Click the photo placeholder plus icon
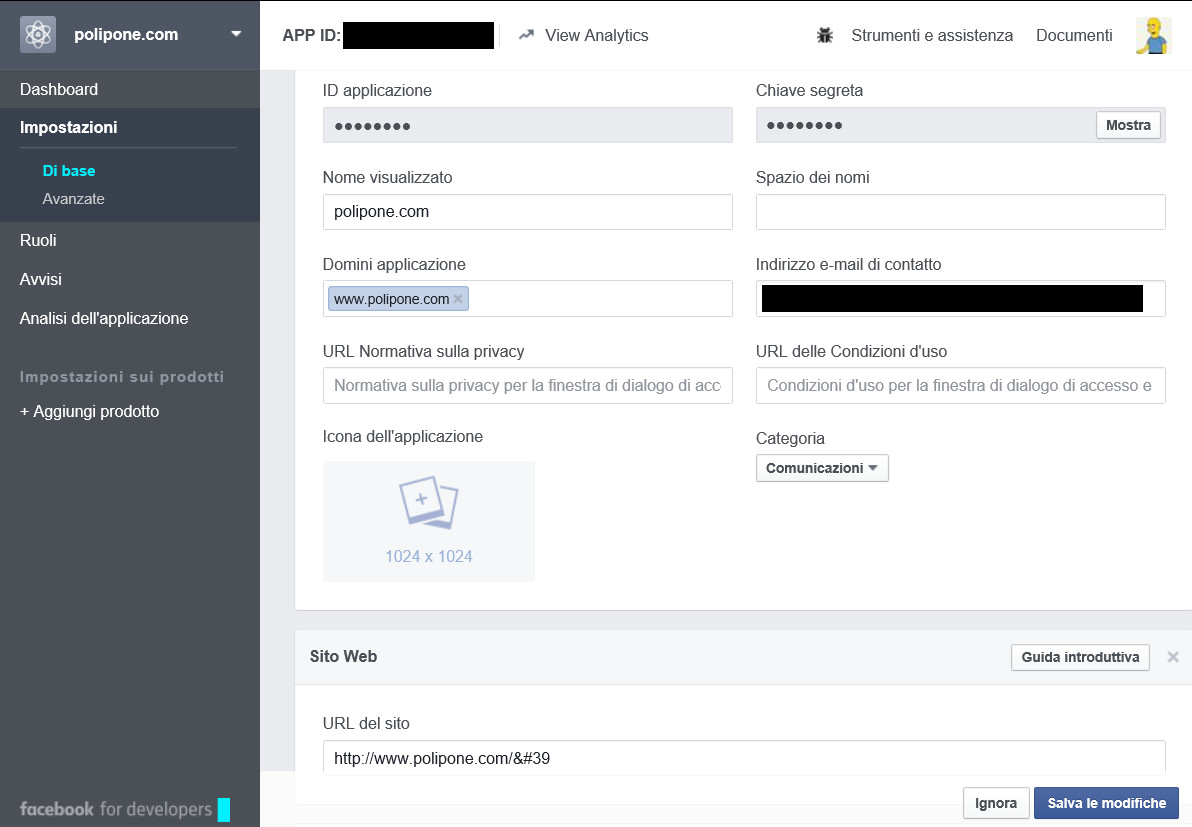 point(429,502)
